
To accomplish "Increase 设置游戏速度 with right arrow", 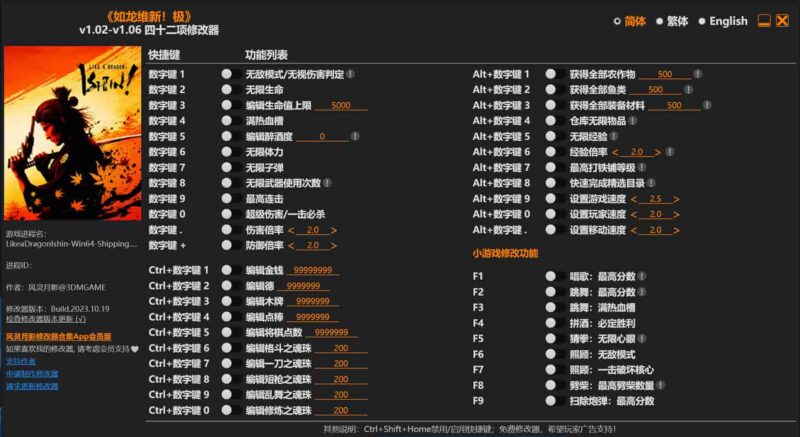I will tap(677, 199).
